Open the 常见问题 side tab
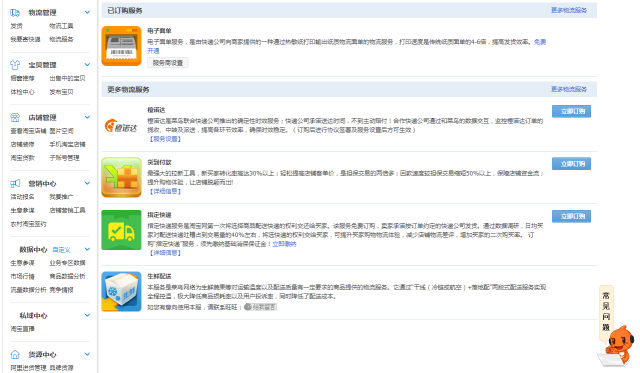640x373 pixels. pyautogui.click(x=606, y=311)
